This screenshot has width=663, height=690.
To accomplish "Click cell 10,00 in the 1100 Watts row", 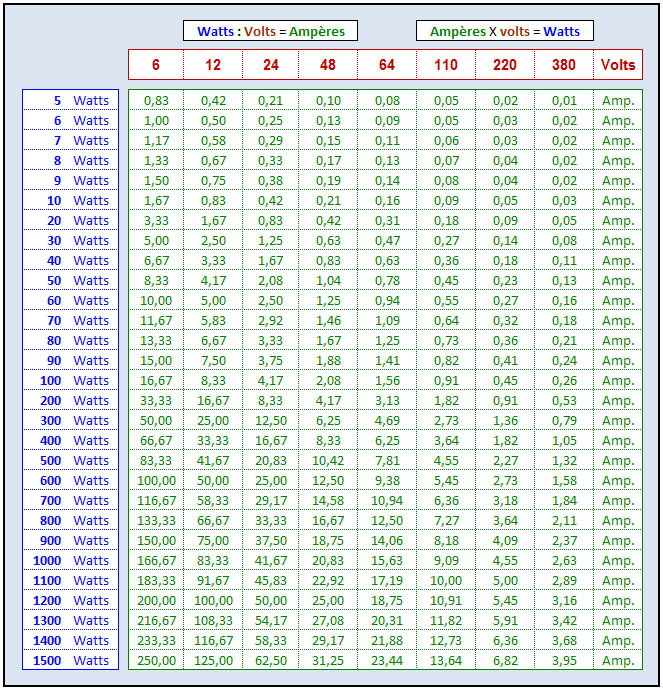I will click(x=446, y=581).
